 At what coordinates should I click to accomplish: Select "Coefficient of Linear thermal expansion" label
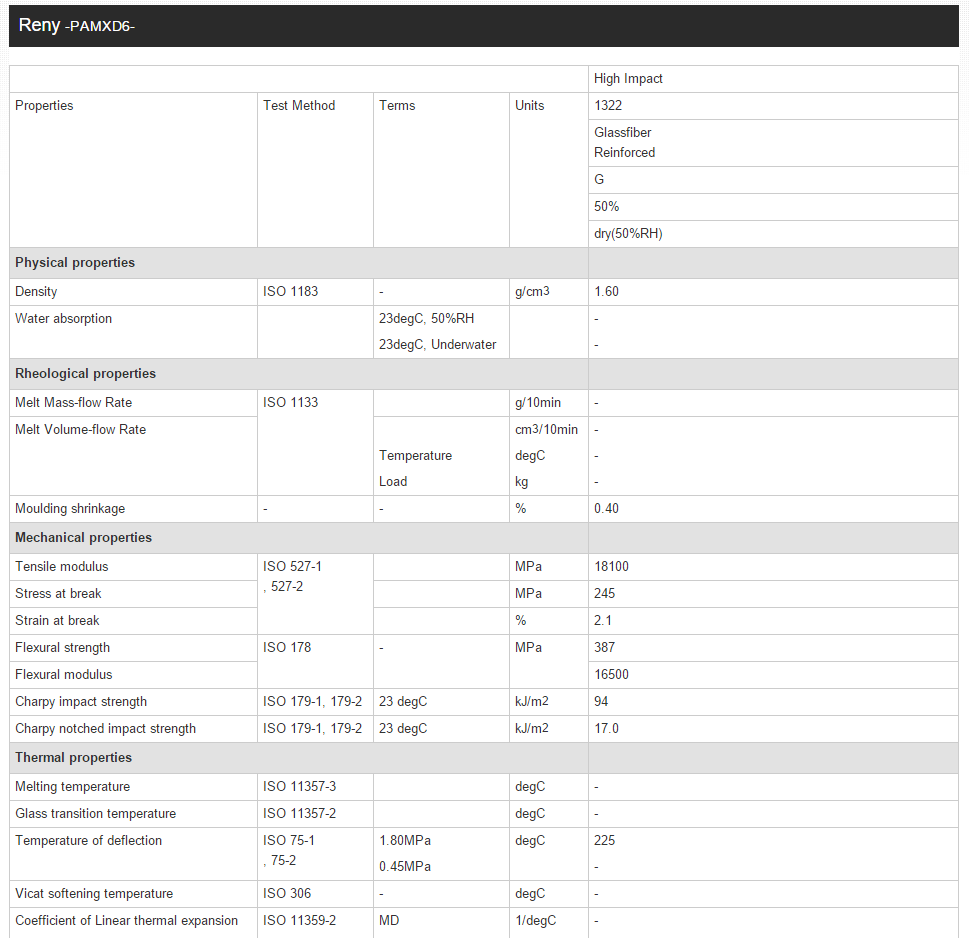click(126, 921)
